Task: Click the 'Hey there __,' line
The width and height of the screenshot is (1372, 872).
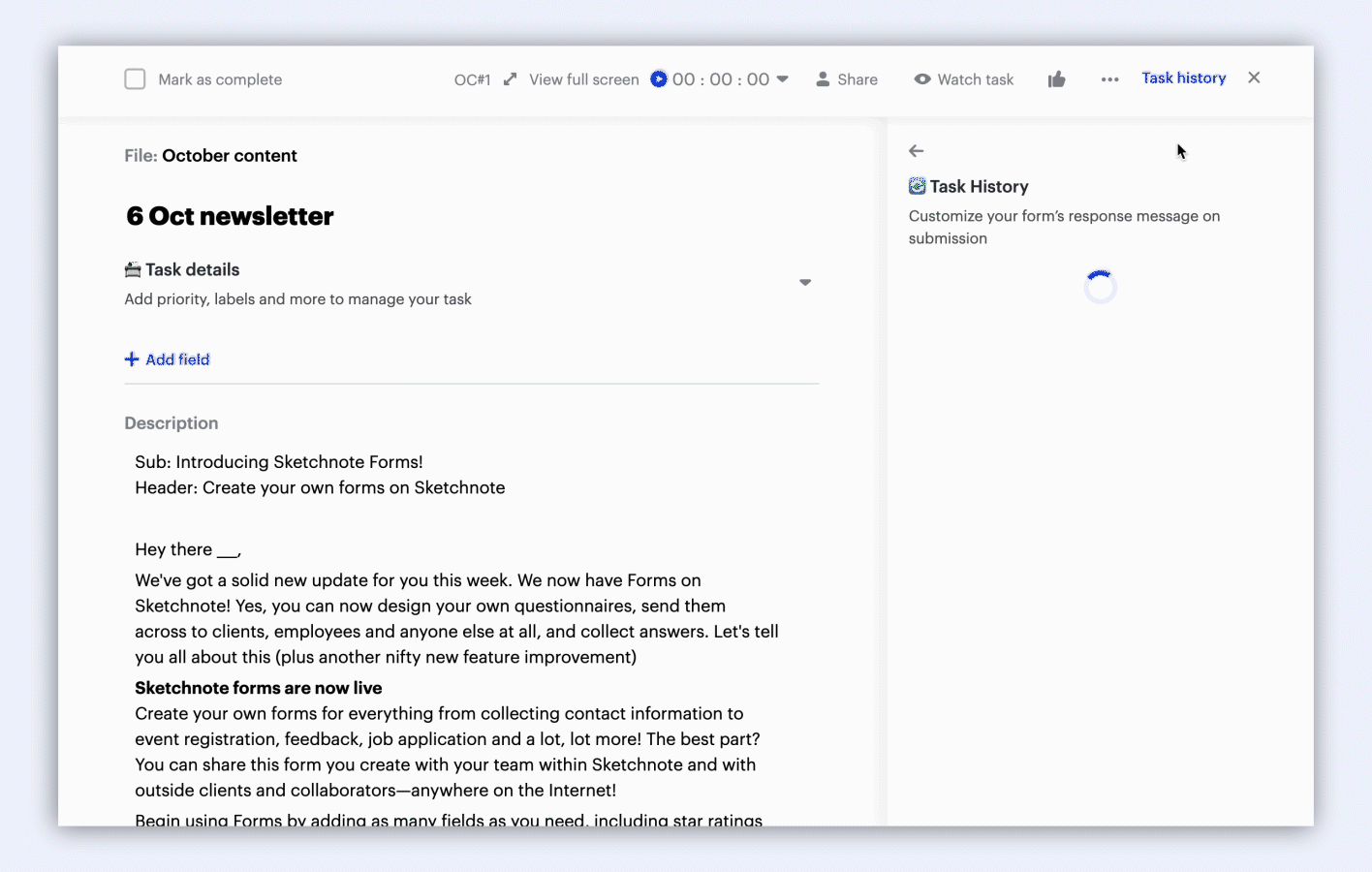Action: [188, 549]
